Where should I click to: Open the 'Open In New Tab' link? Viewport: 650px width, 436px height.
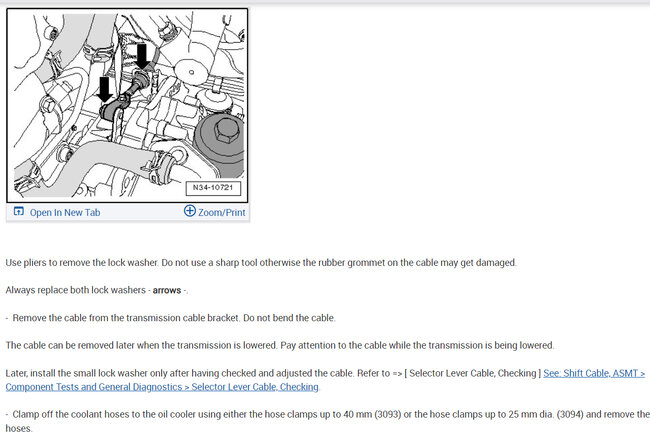(65, 213)
